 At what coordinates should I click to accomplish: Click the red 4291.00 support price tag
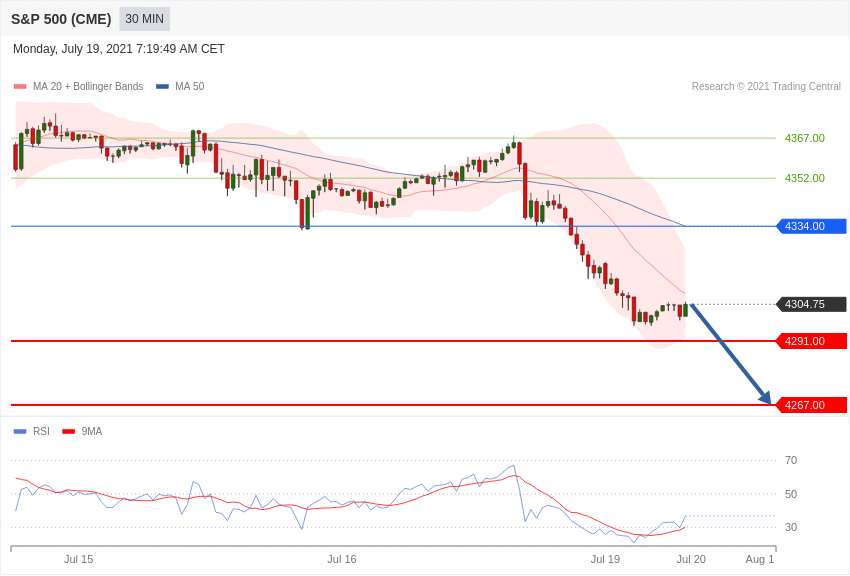[x=812, y=341]
